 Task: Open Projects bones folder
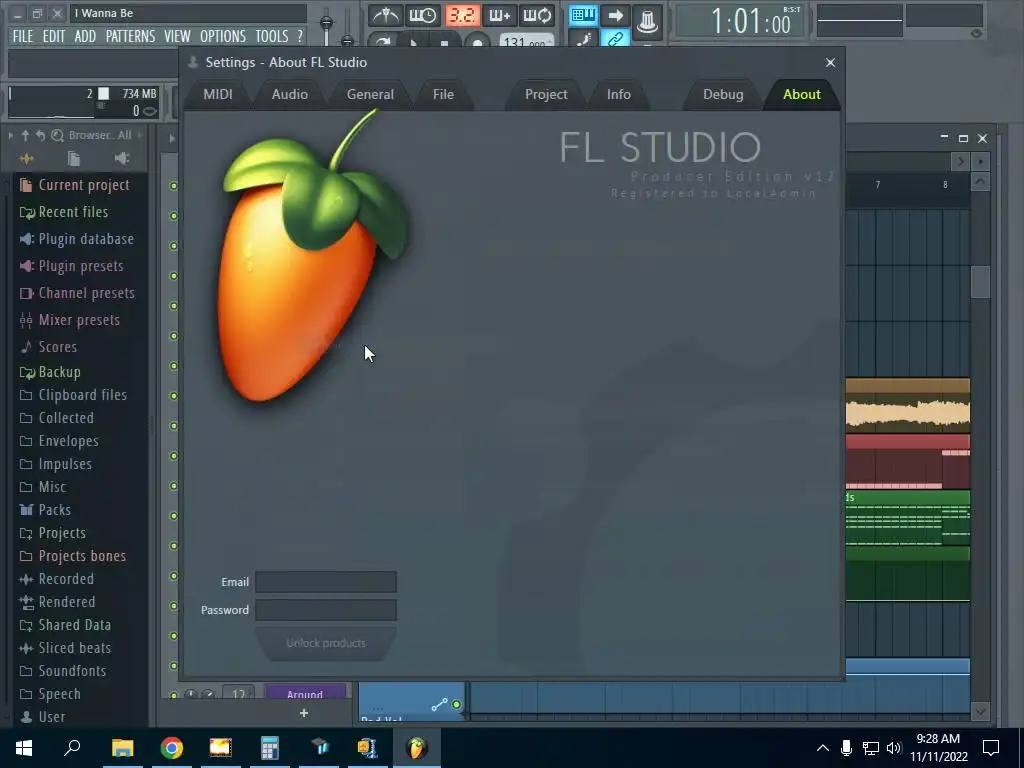72,556
